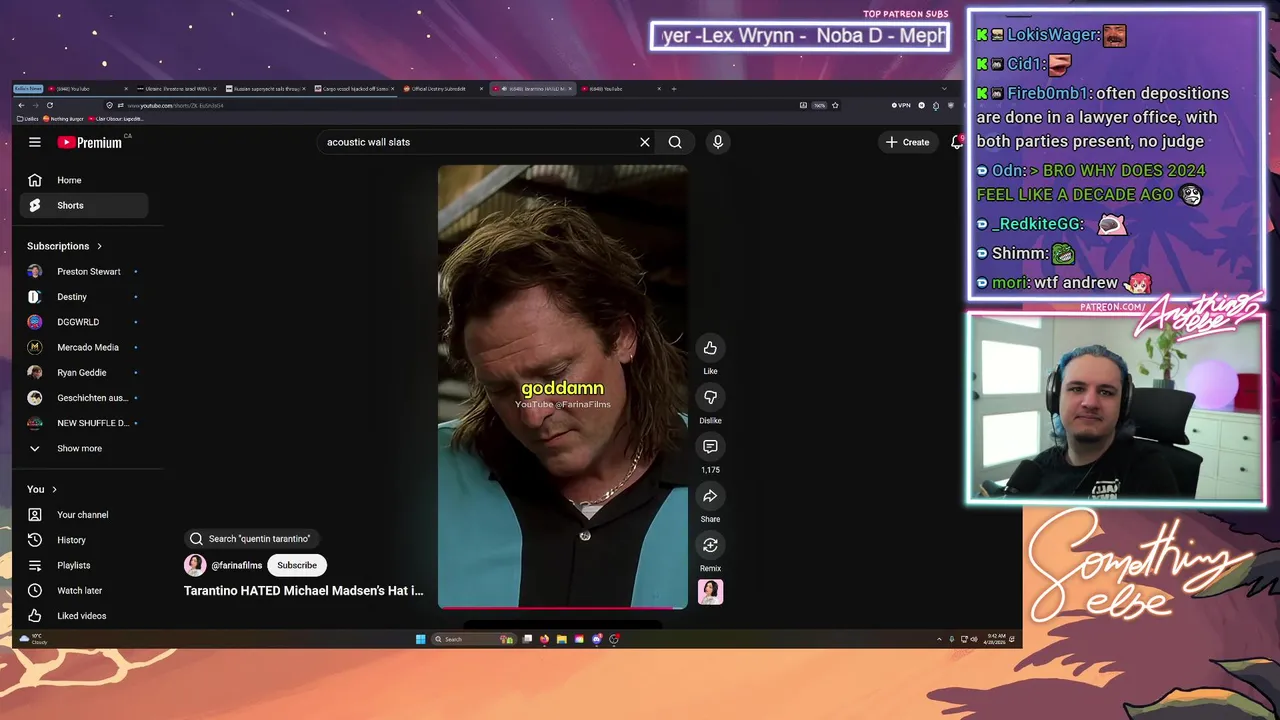
Task: Click the search magnifier button
Action: coord(675,142)
